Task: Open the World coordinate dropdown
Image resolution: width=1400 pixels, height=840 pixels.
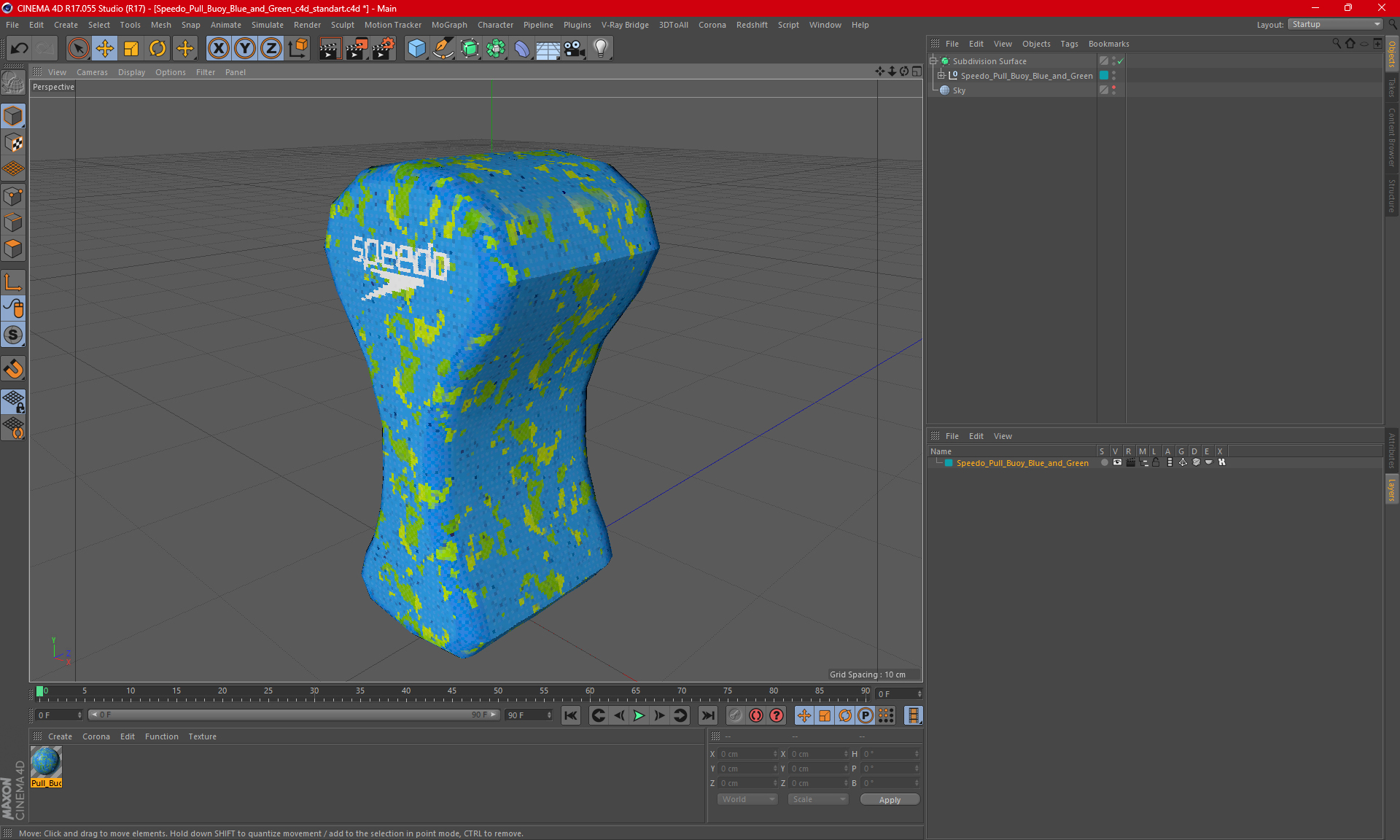Action: (x=748, y=800)
